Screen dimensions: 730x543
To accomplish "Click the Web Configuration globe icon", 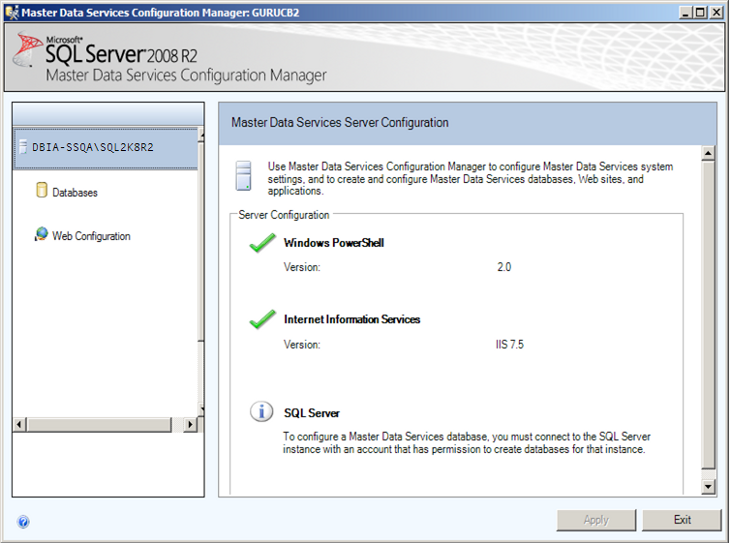I will click(x=41, y=234).
